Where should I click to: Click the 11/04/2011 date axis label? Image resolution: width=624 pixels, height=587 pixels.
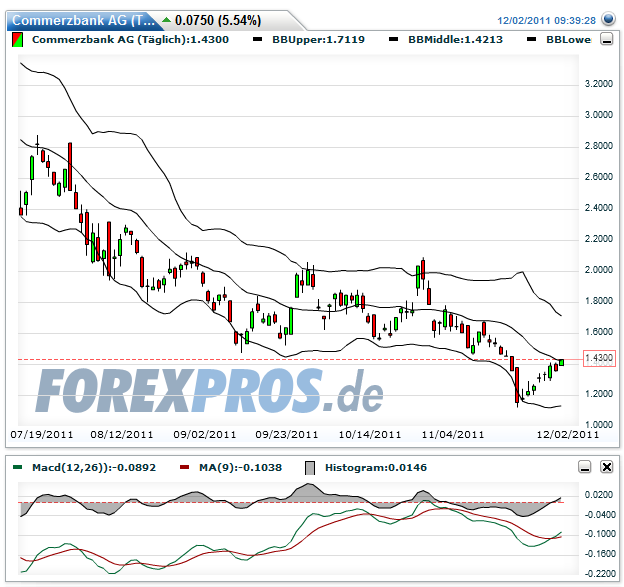tap(453, 434)
